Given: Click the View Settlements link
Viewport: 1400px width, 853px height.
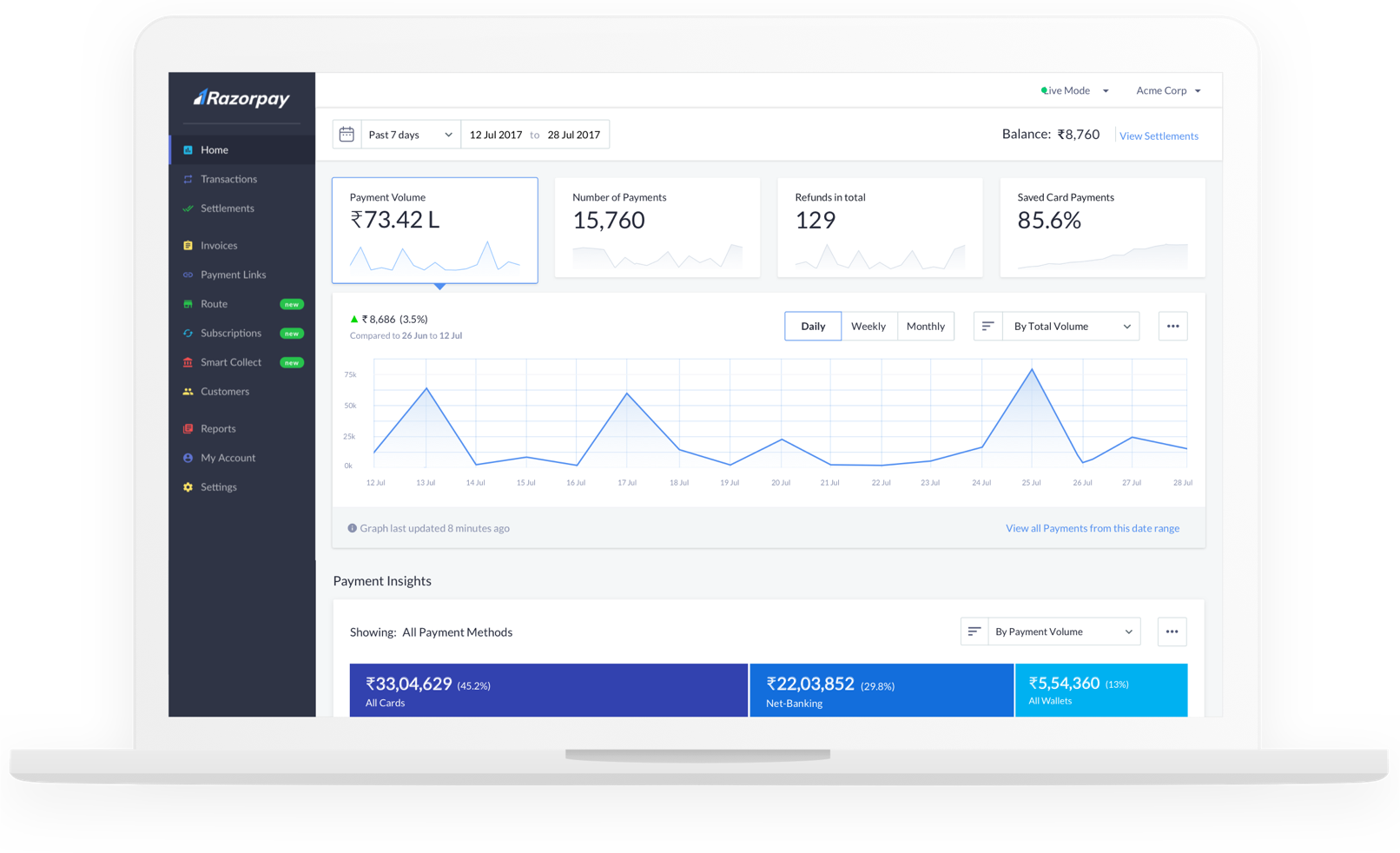Looking at the screenshot, I should pyautogui.click(x=1159, y=136).
